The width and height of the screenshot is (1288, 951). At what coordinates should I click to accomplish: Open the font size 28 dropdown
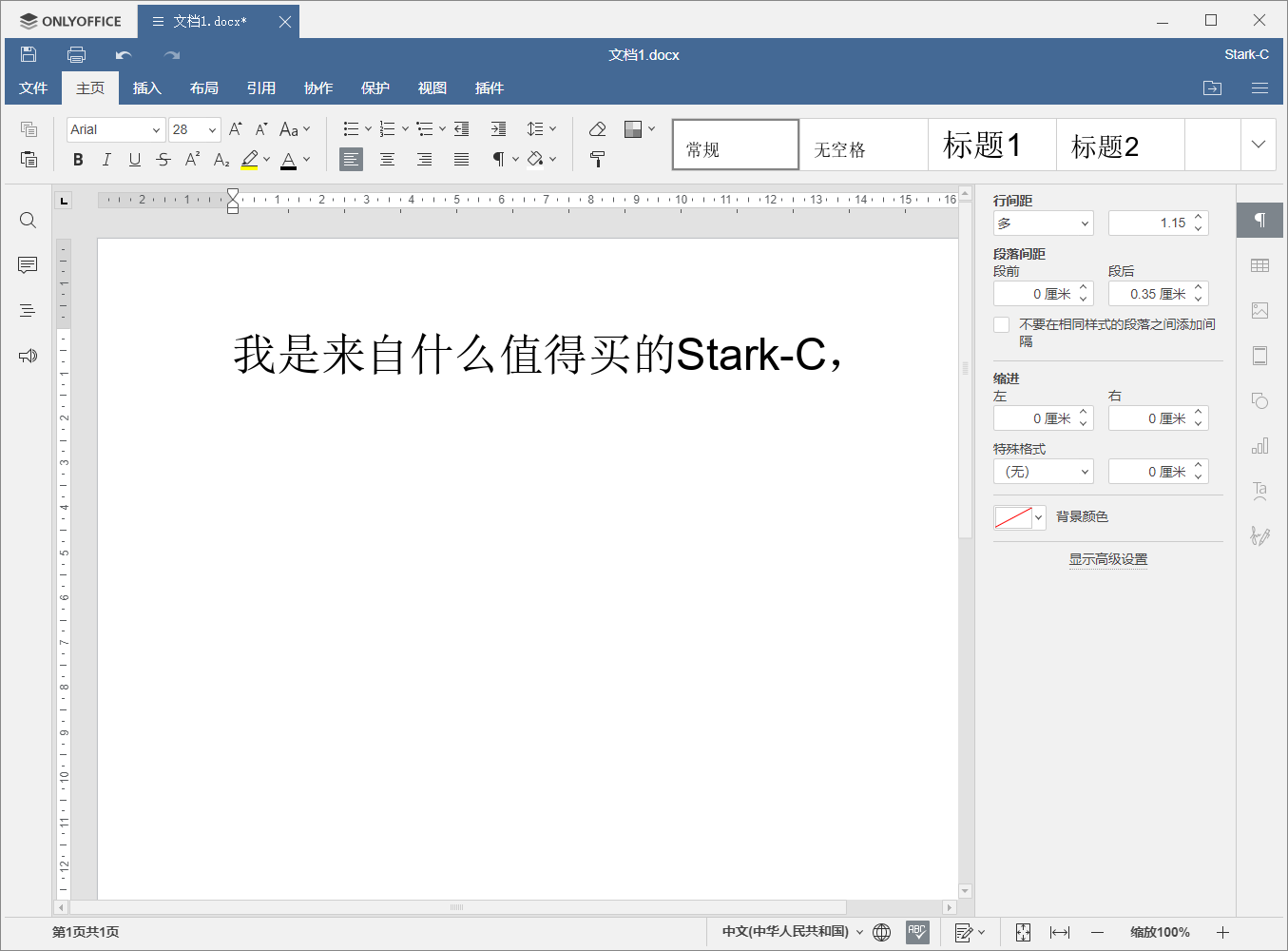click(212, 130)
